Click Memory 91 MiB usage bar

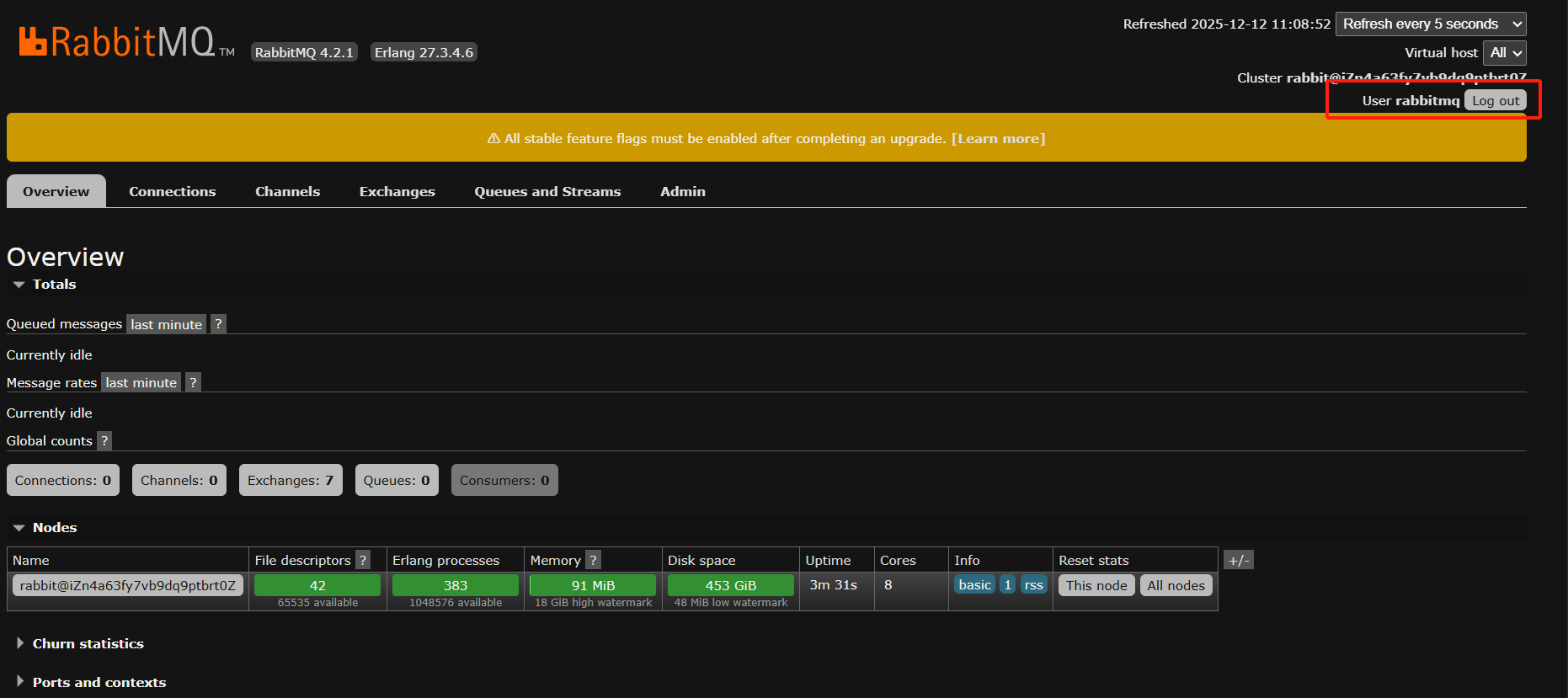pos(593,585)
